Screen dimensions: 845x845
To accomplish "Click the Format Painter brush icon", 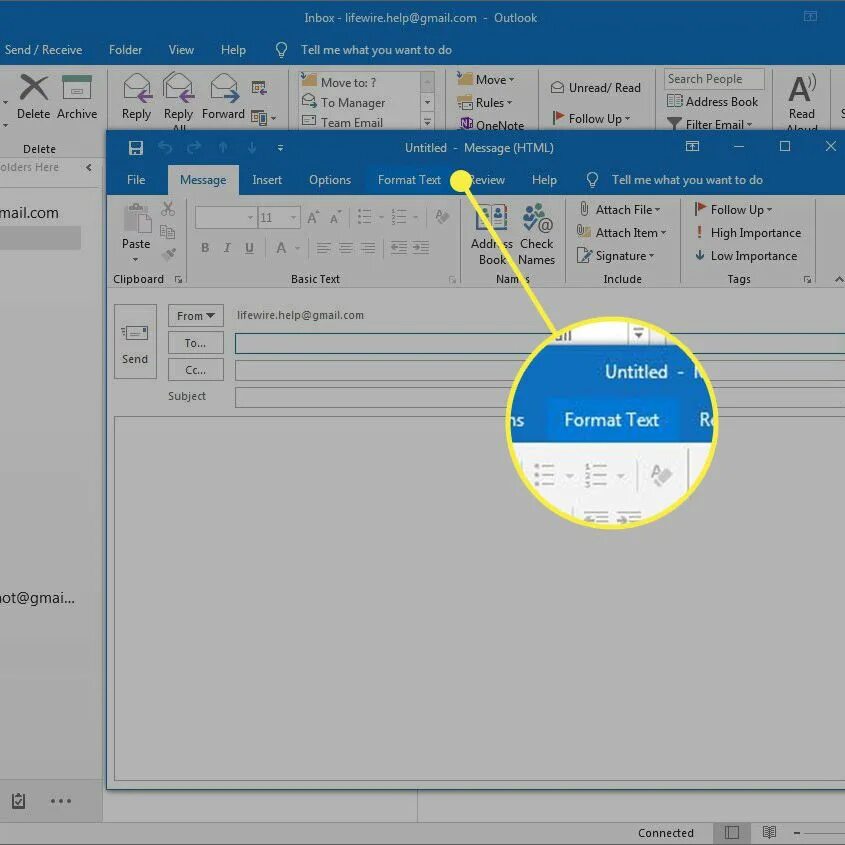I will coord(169,254).
